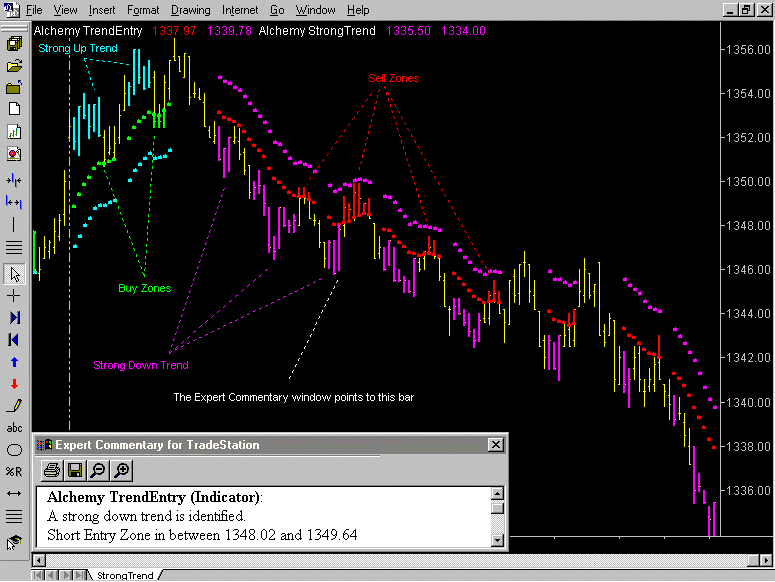Select the vertical line drawing tool

14,225
